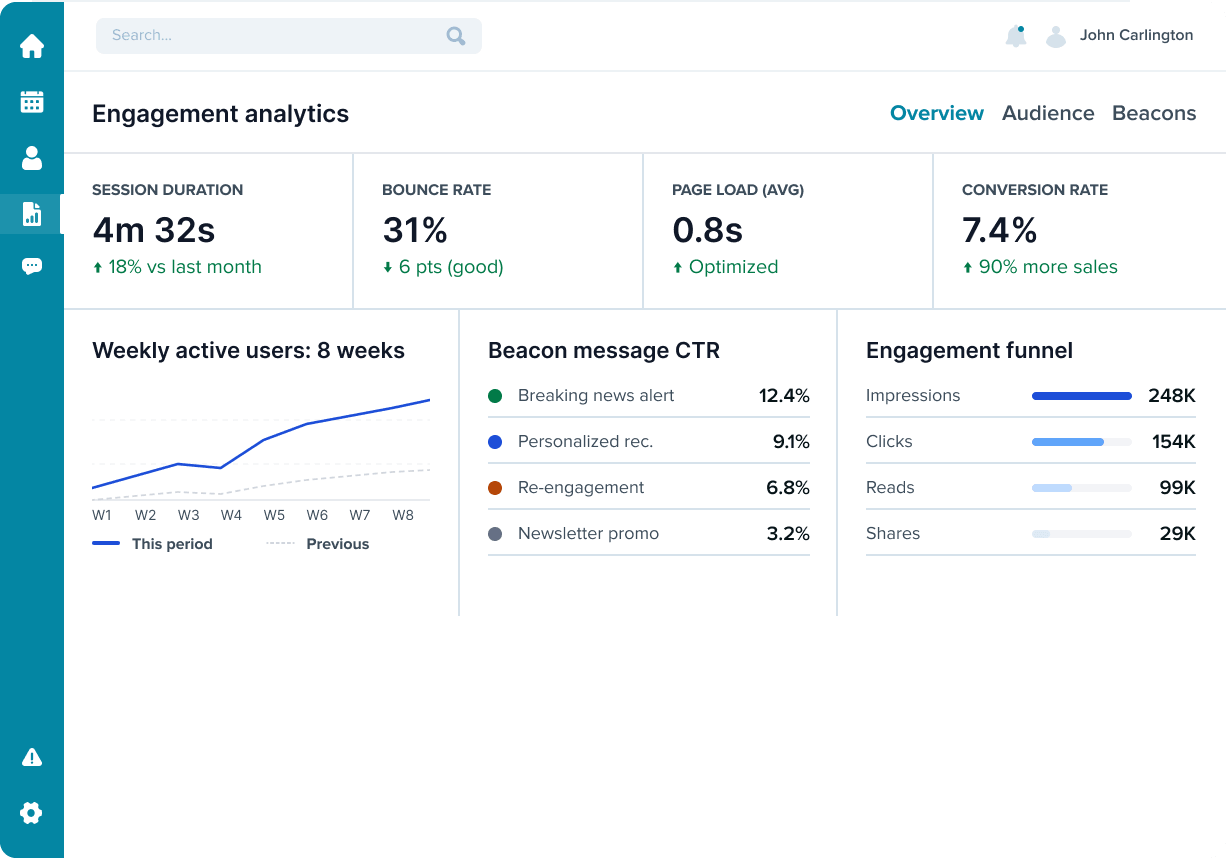This screenshot has width=1226, height=858.
Task: Click the 90% more sales text
Action: coord(1048,267)
